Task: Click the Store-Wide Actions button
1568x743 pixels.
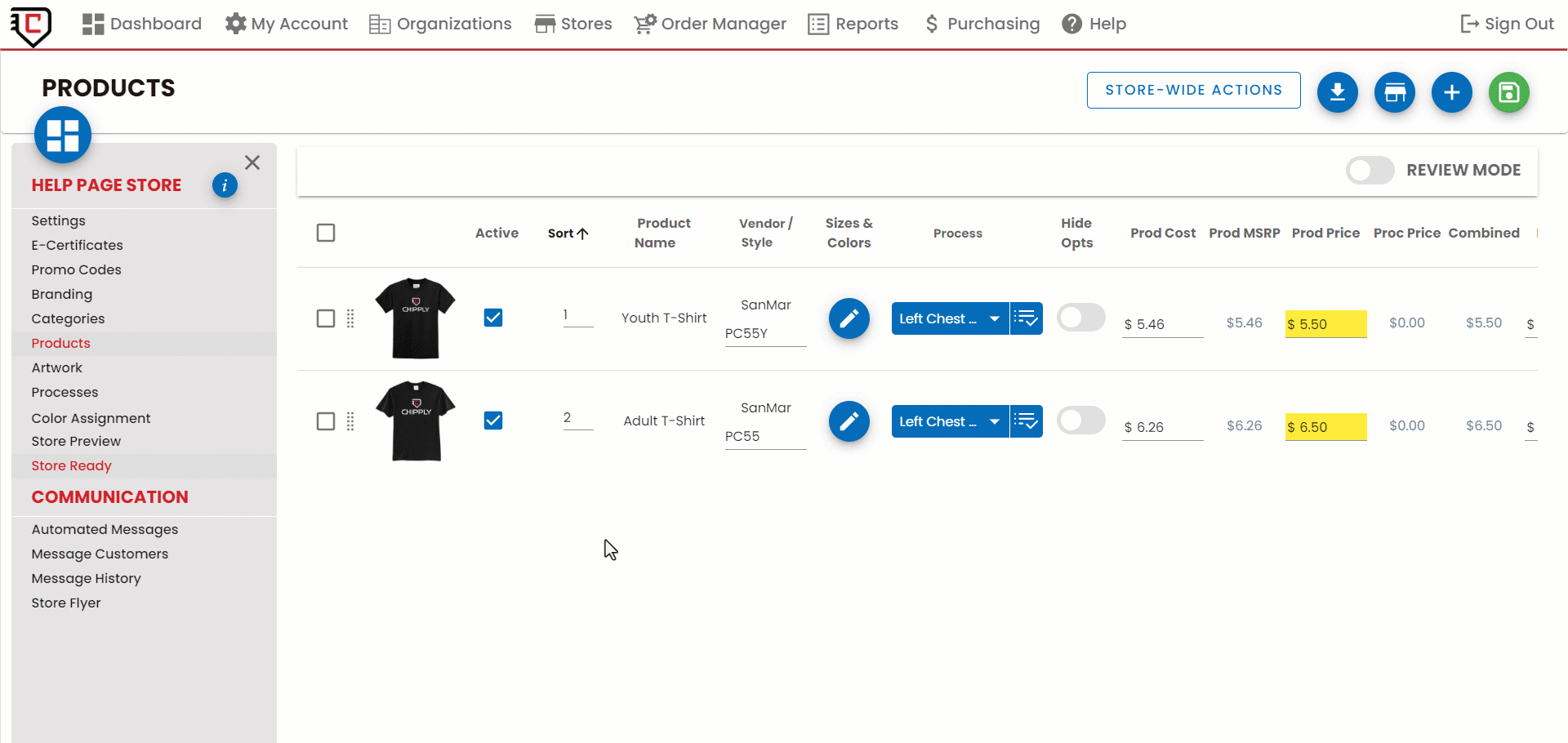Action: click(1193, 90)
